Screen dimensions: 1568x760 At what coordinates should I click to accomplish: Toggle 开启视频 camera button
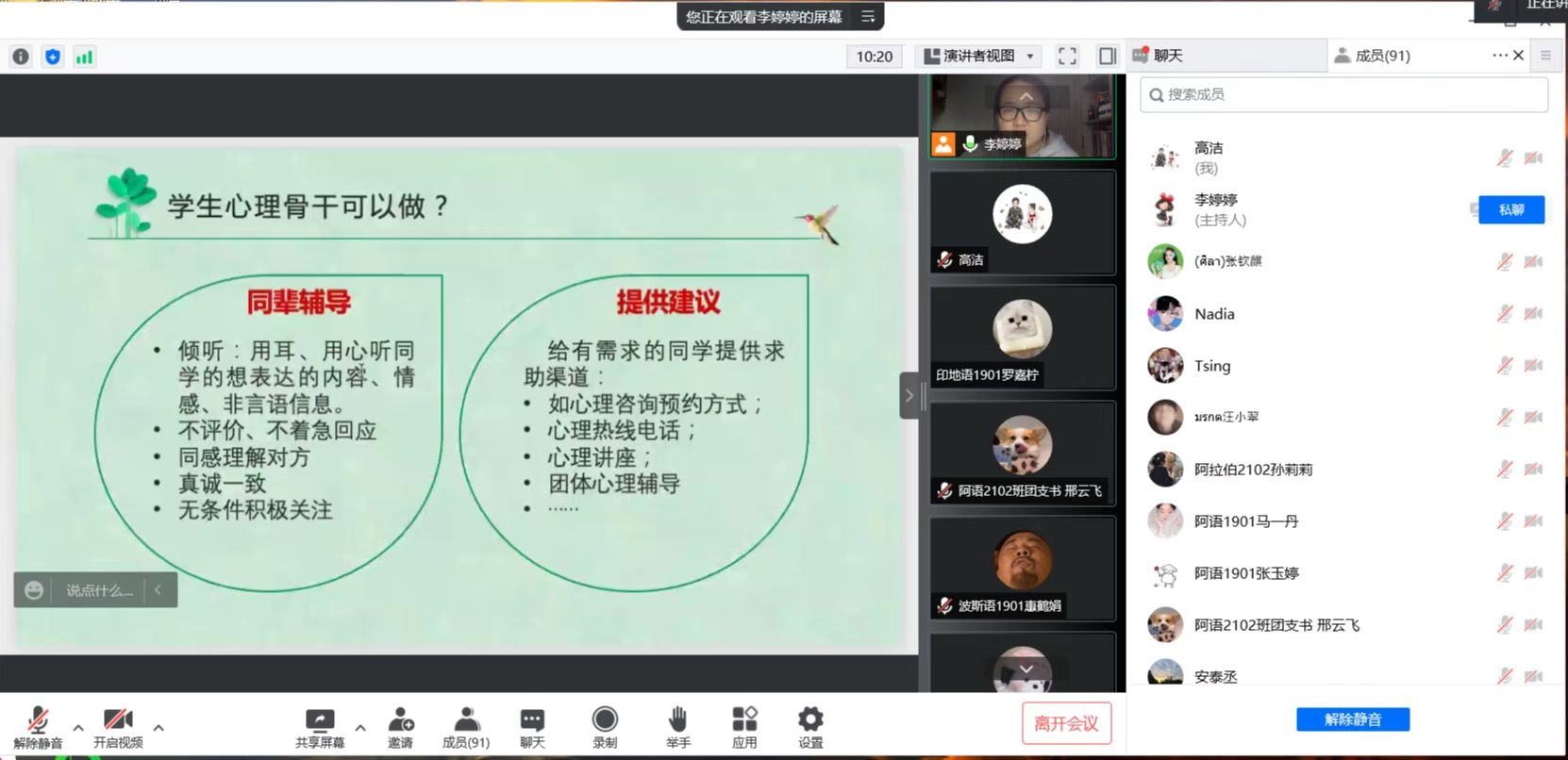point(118,721)
